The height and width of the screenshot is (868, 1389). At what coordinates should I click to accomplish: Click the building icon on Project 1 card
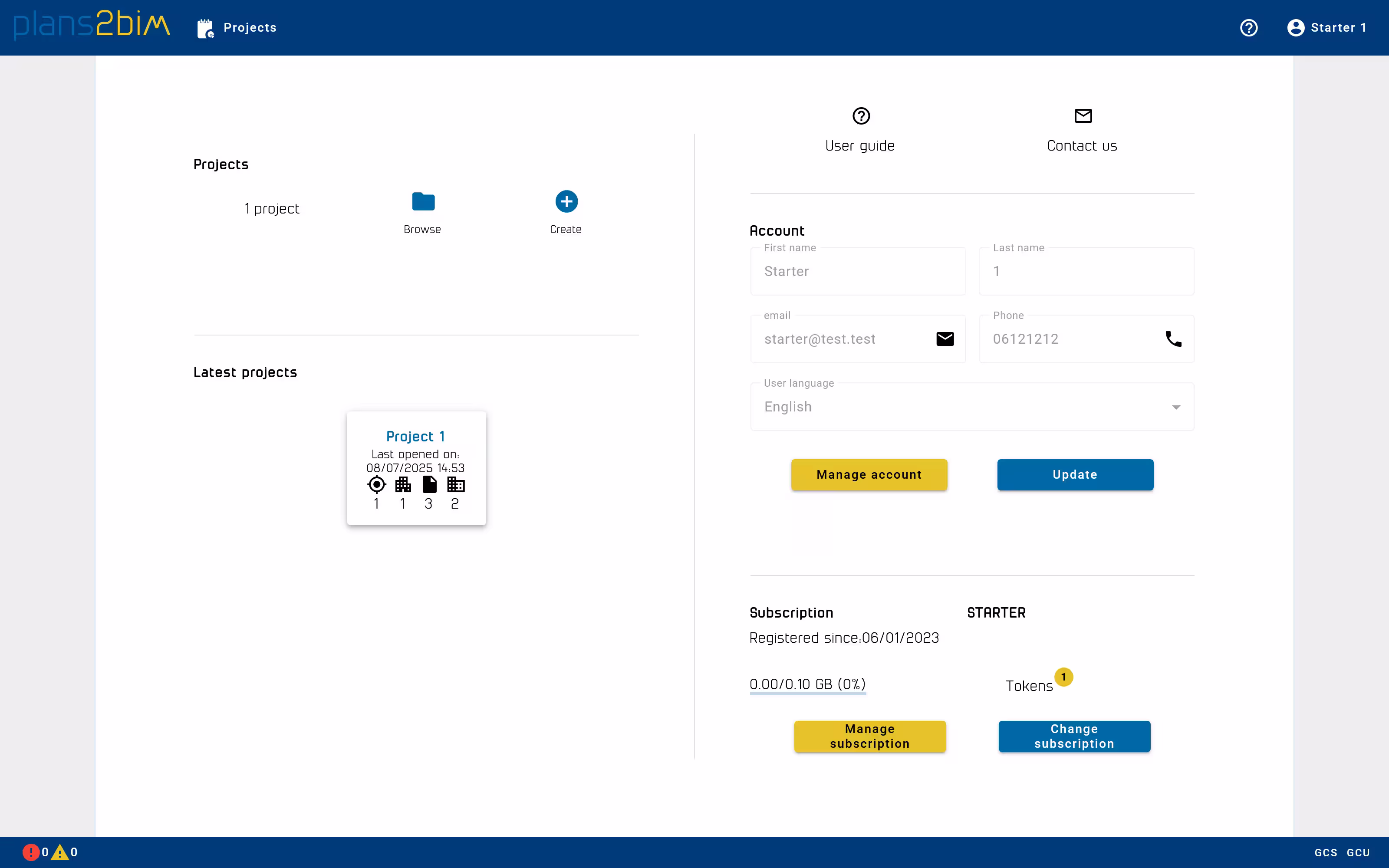pyautogui.click(x=403, y=484)
